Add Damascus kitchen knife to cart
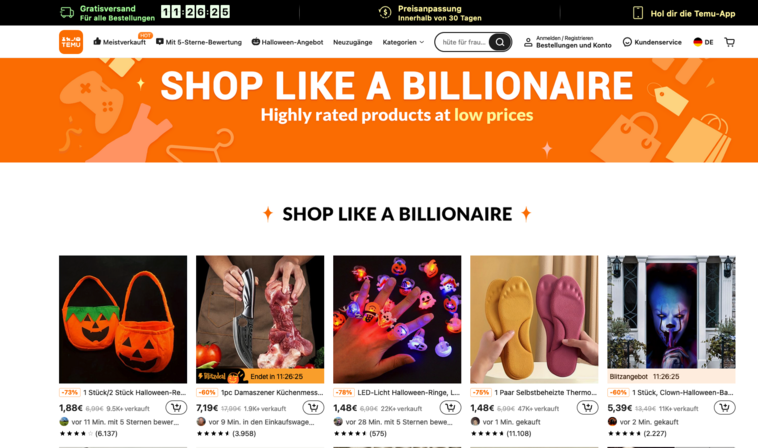The height and width of the screenshot is (448, 758). coord(313,407)
